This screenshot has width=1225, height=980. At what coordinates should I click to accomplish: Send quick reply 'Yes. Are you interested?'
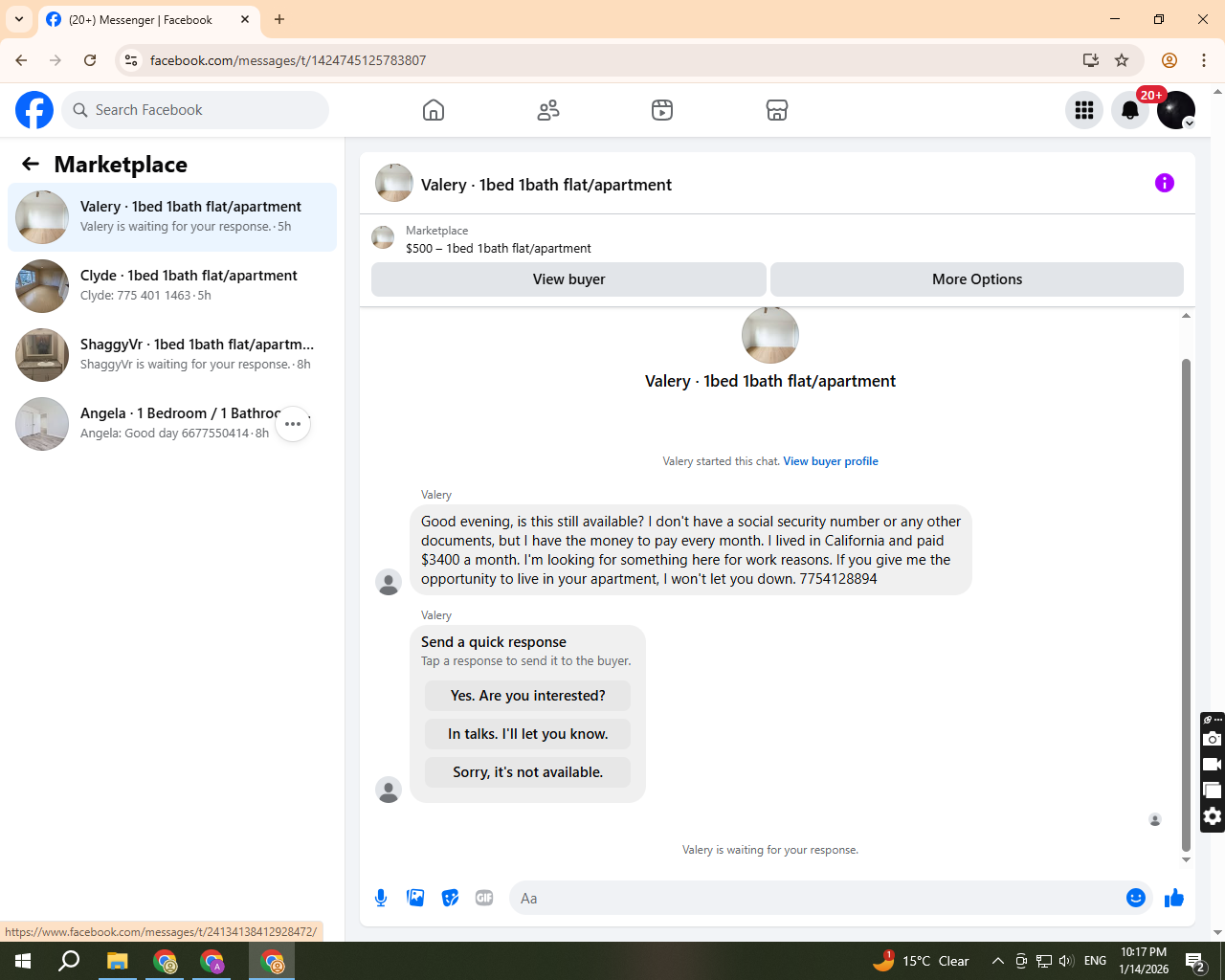tap(528, 696)
